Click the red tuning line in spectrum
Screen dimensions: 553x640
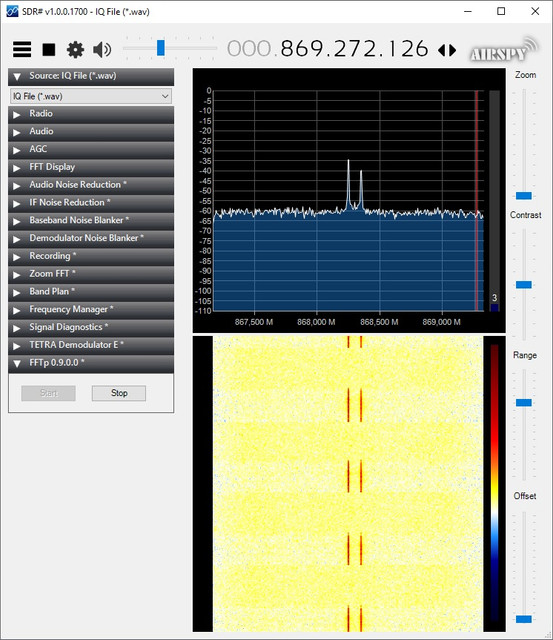point(476,200)
